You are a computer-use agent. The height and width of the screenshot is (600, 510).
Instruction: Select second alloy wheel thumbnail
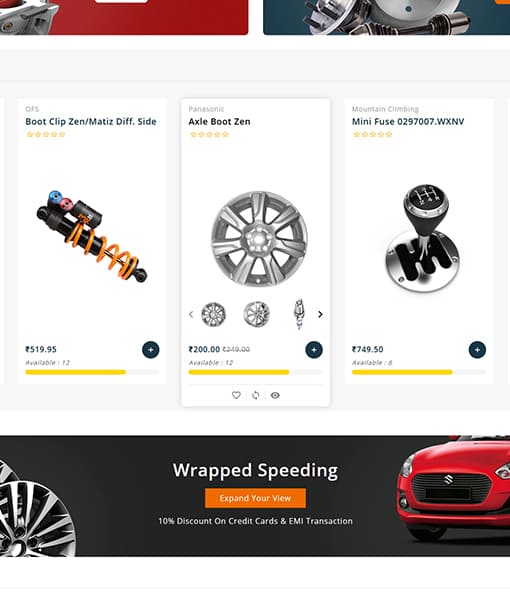click(256, 314)
